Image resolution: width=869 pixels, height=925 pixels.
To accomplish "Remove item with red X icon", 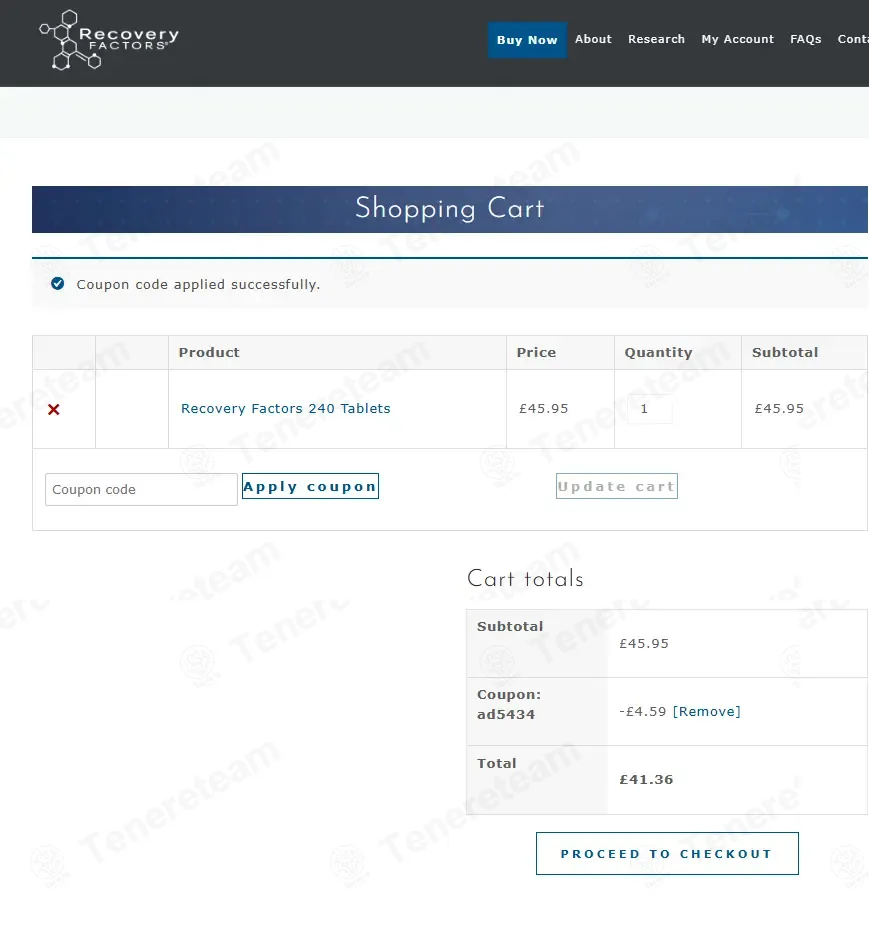I will pos(54,409).
